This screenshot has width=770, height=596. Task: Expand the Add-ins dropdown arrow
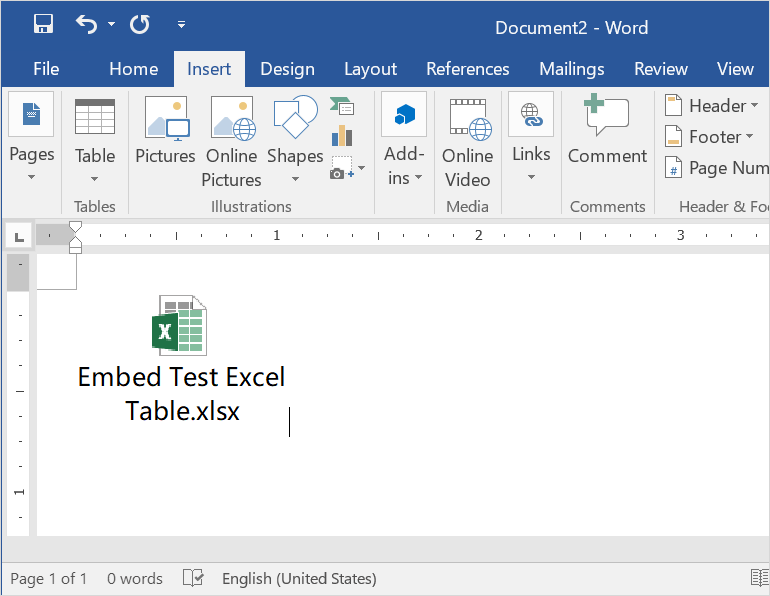418,177
